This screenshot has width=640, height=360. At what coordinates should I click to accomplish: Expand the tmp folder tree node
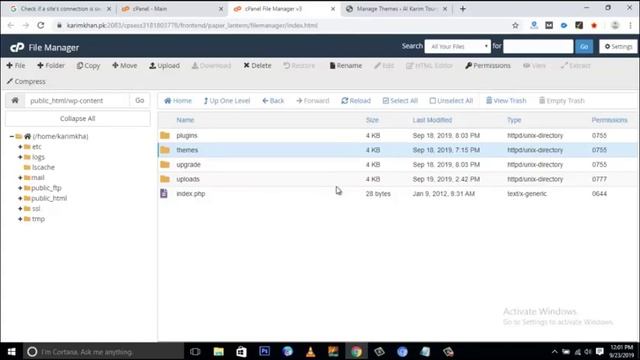click(x=20, y=219)
